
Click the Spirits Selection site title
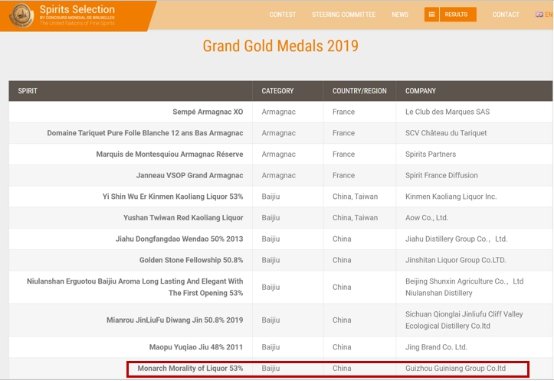(77, 10)
